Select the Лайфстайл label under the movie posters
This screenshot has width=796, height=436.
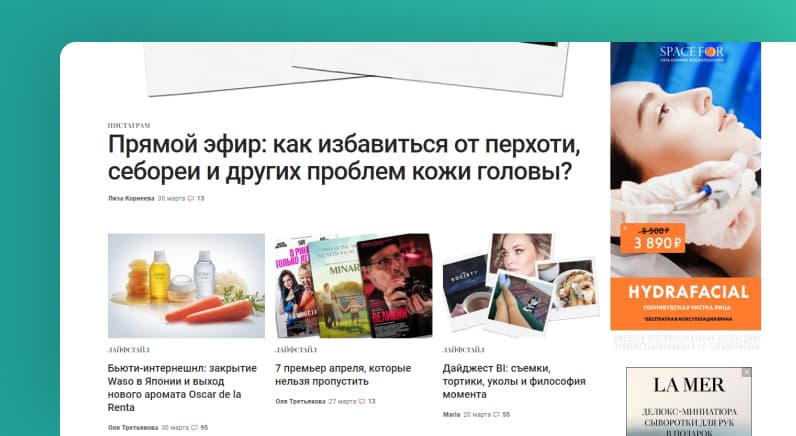[296, 350]
